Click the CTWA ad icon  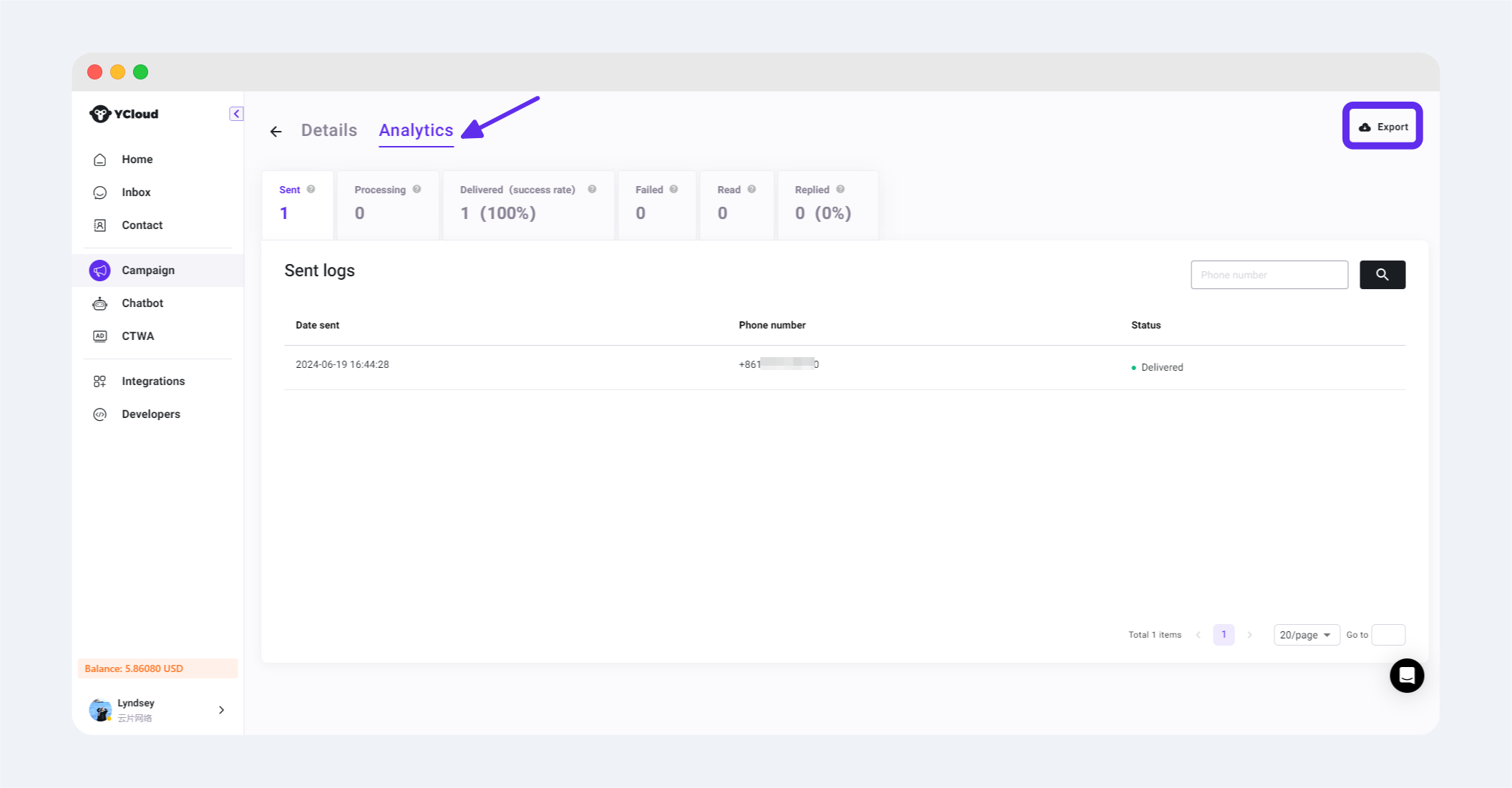tap(100, 336)
